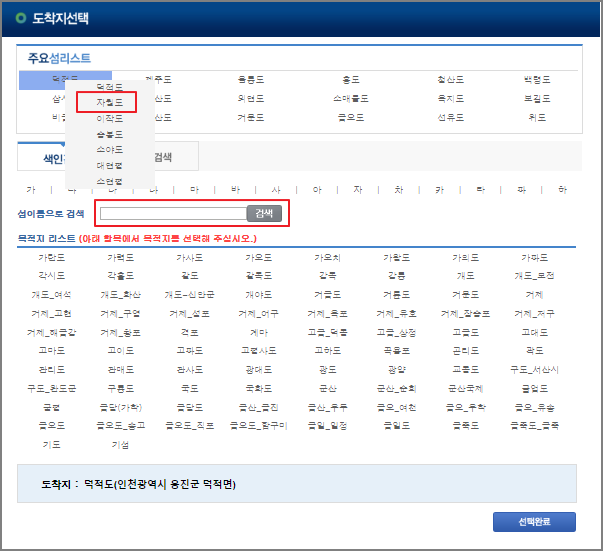Select destination 고이도
603x551 pixels.
coord(120,351)
